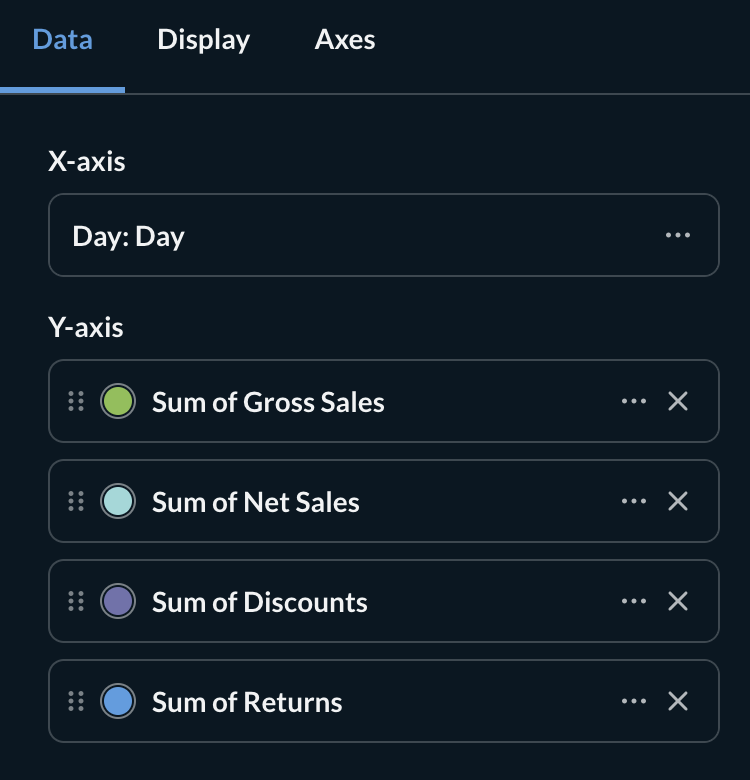The width and height of the screenshot is (750, 780).
Task: Click the Returns drag handle
Action: click(76, 701)
